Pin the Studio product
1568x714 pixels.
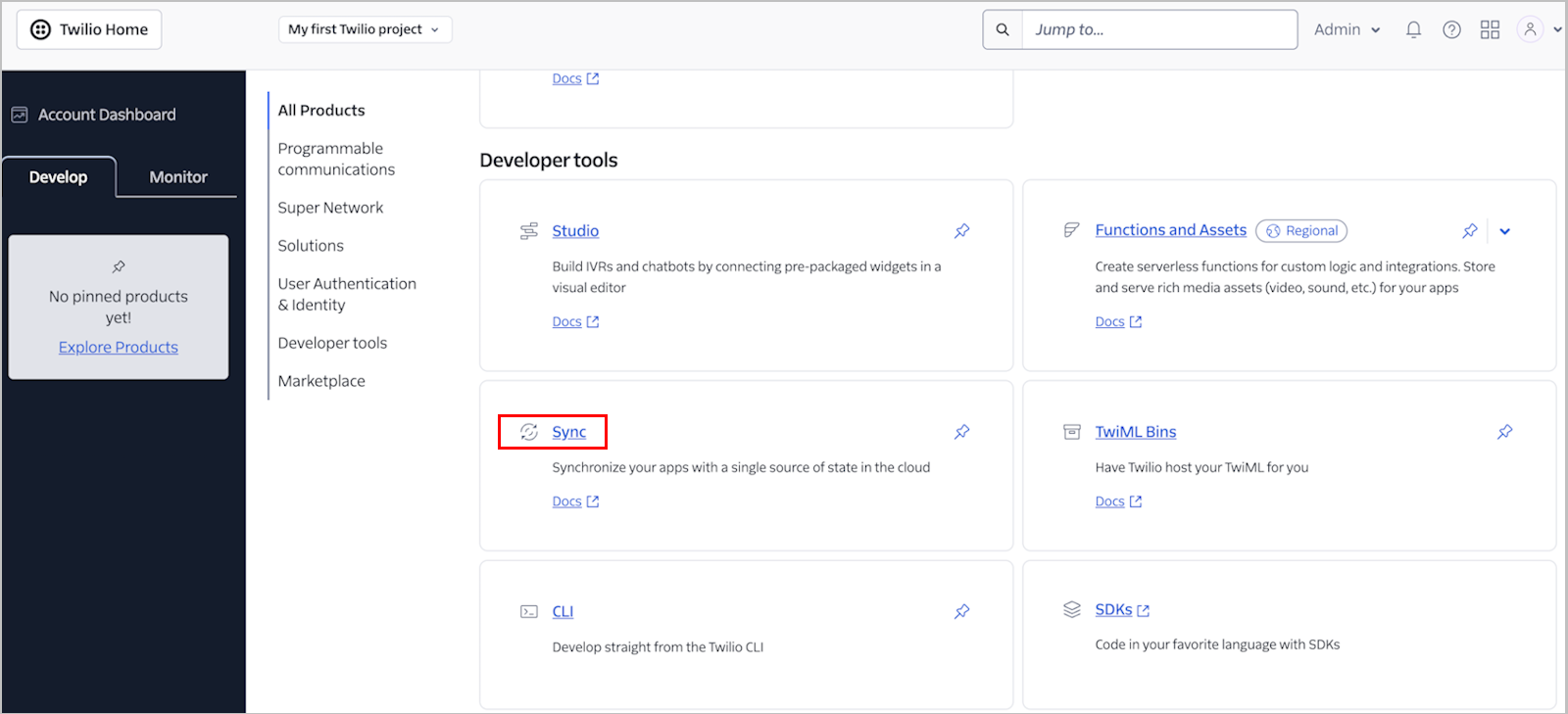962,231
